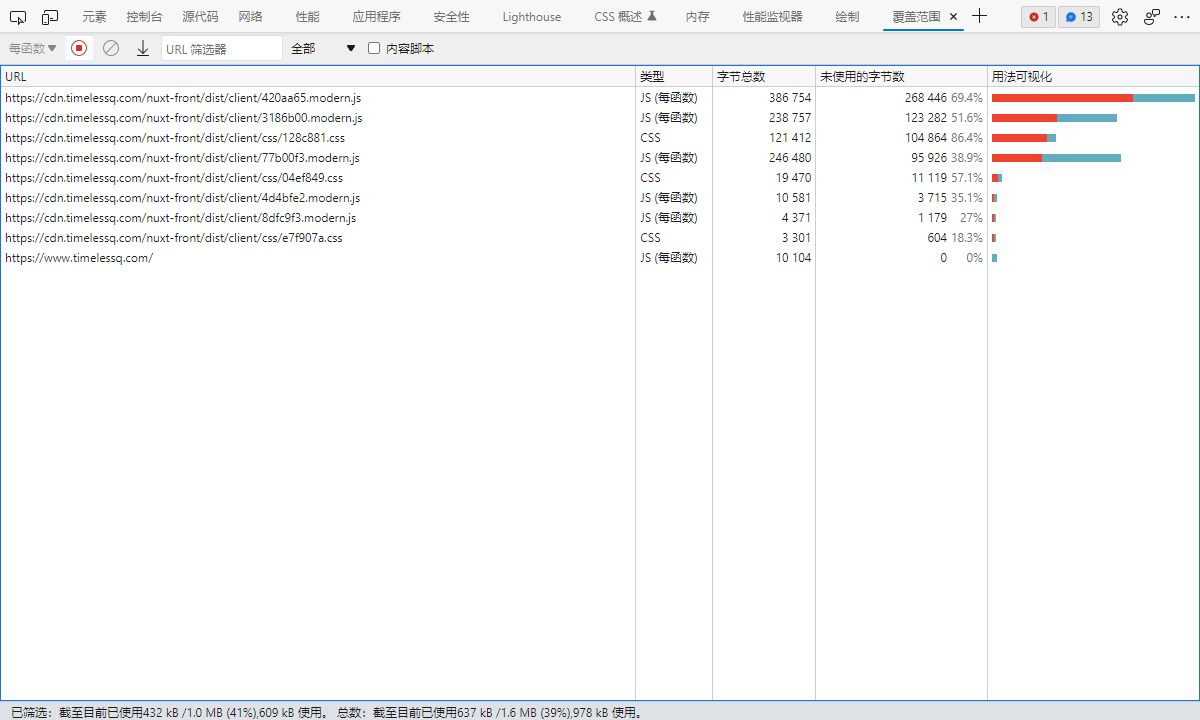Click the coverage summary status bar text
Viewport: 1200px width, 720px height.
pos(326,712)
